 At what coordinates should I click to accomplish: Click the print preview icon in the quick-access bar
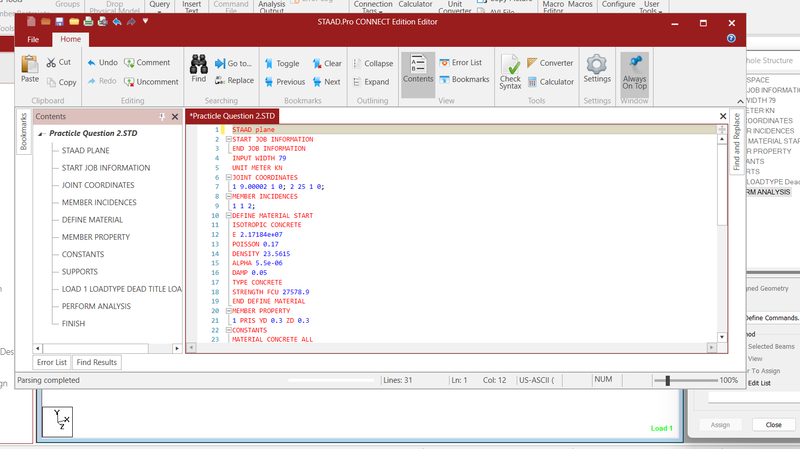point(103,21)
